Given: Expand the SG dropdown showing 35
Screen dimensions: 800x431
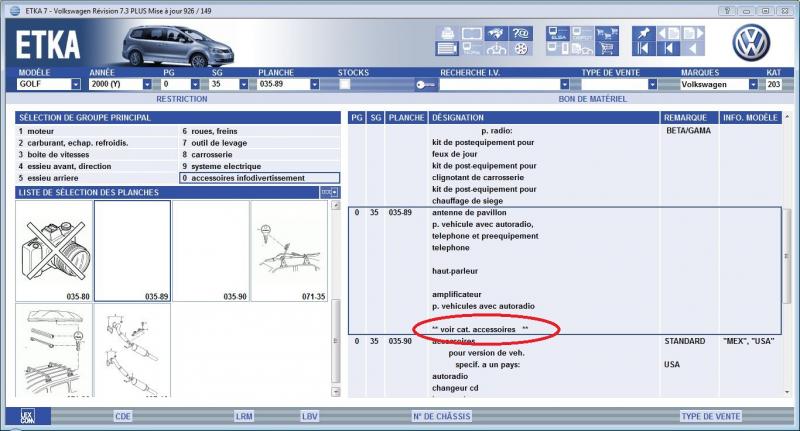Looking at the screenshot, I should (x=243, y=84).
